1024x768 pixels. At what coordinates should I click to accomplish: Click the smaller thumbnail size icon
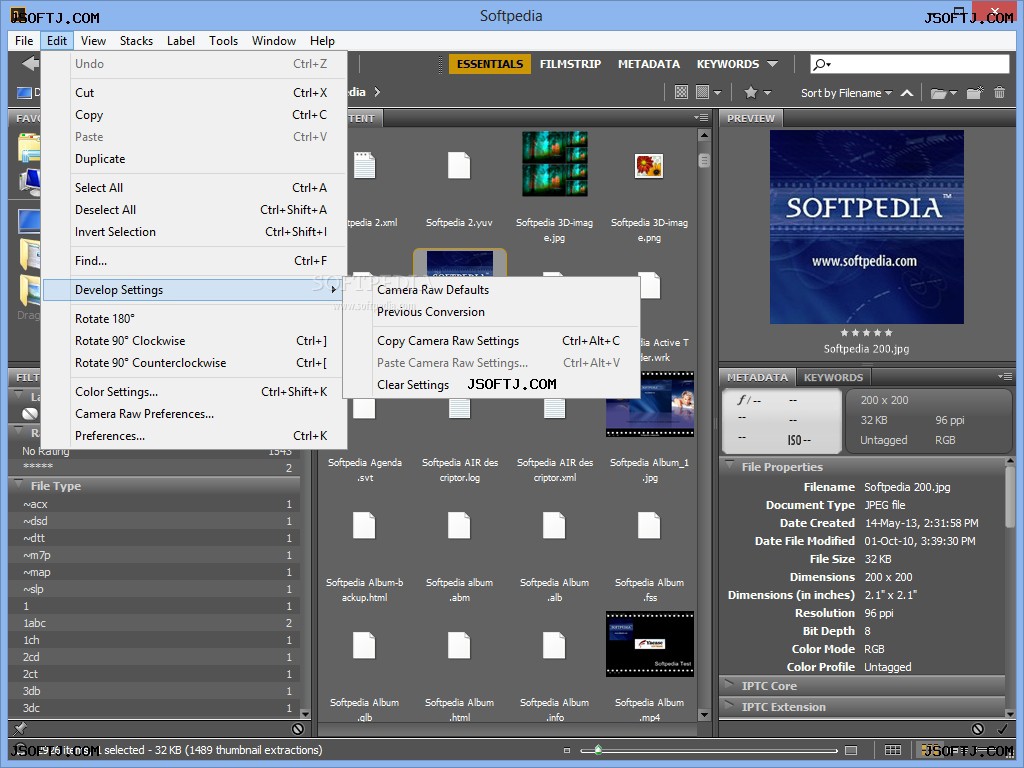click(x=567, y=750)
